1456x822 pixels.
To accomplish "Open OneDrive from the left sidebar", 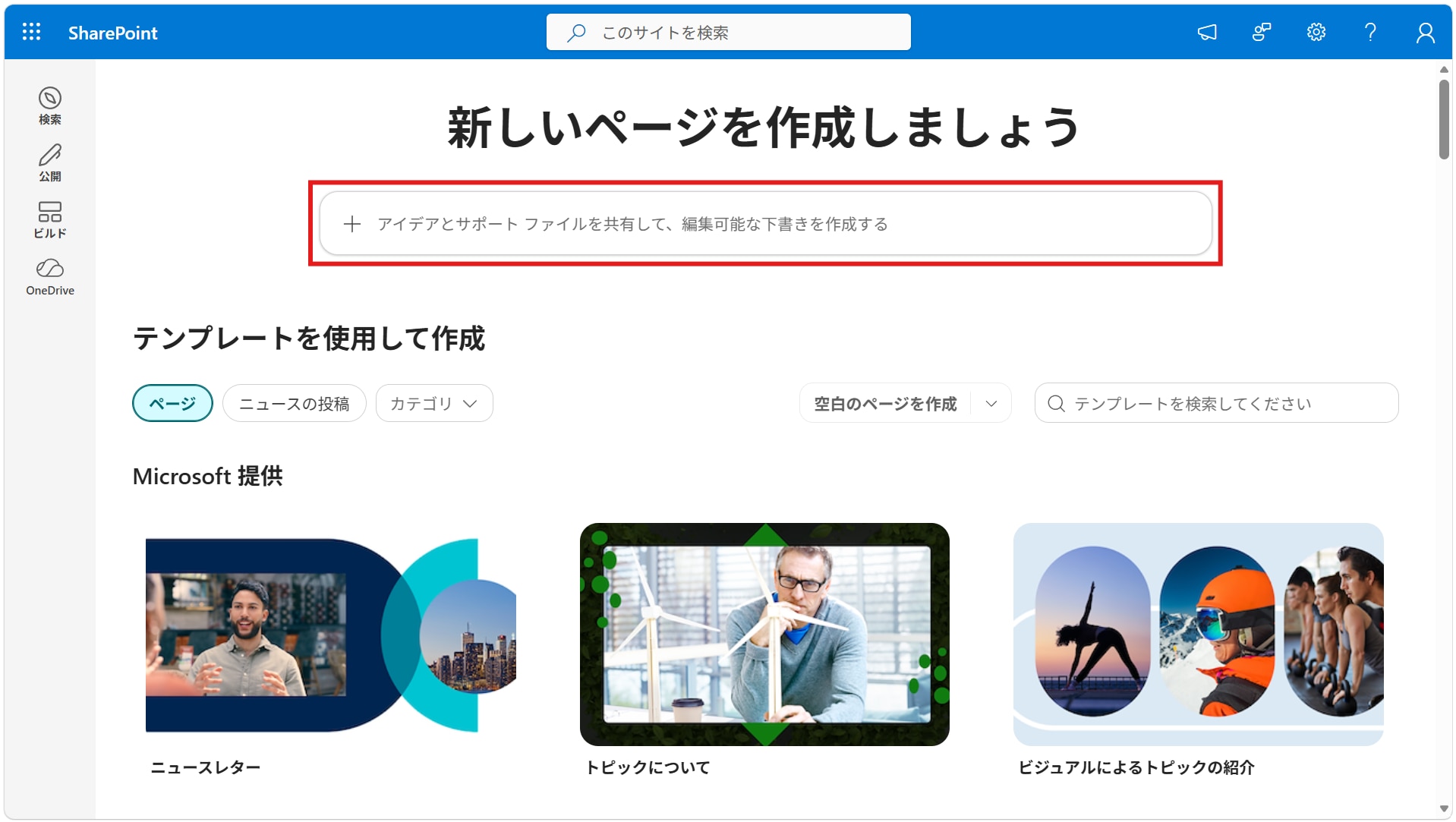I will [x=50, y=277].
